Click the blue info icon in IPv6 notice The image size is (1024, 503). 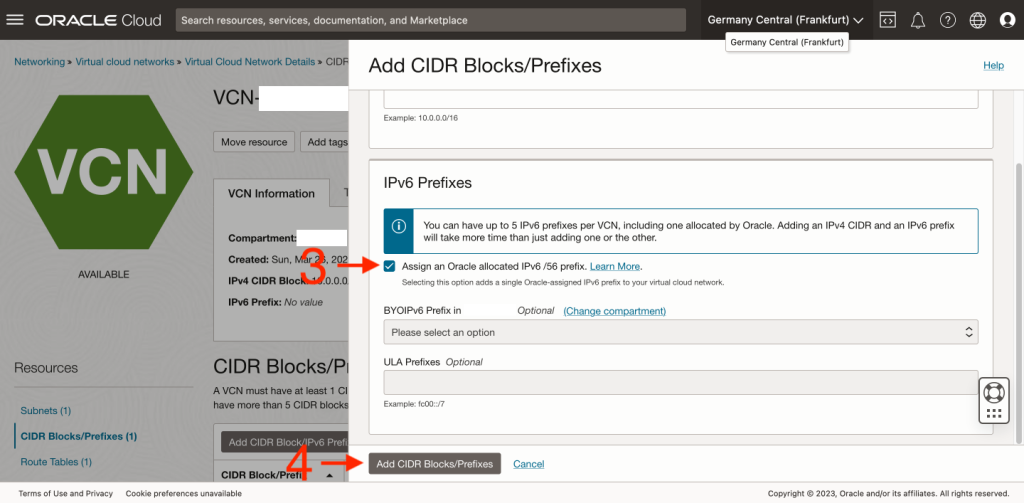point(398,226)
